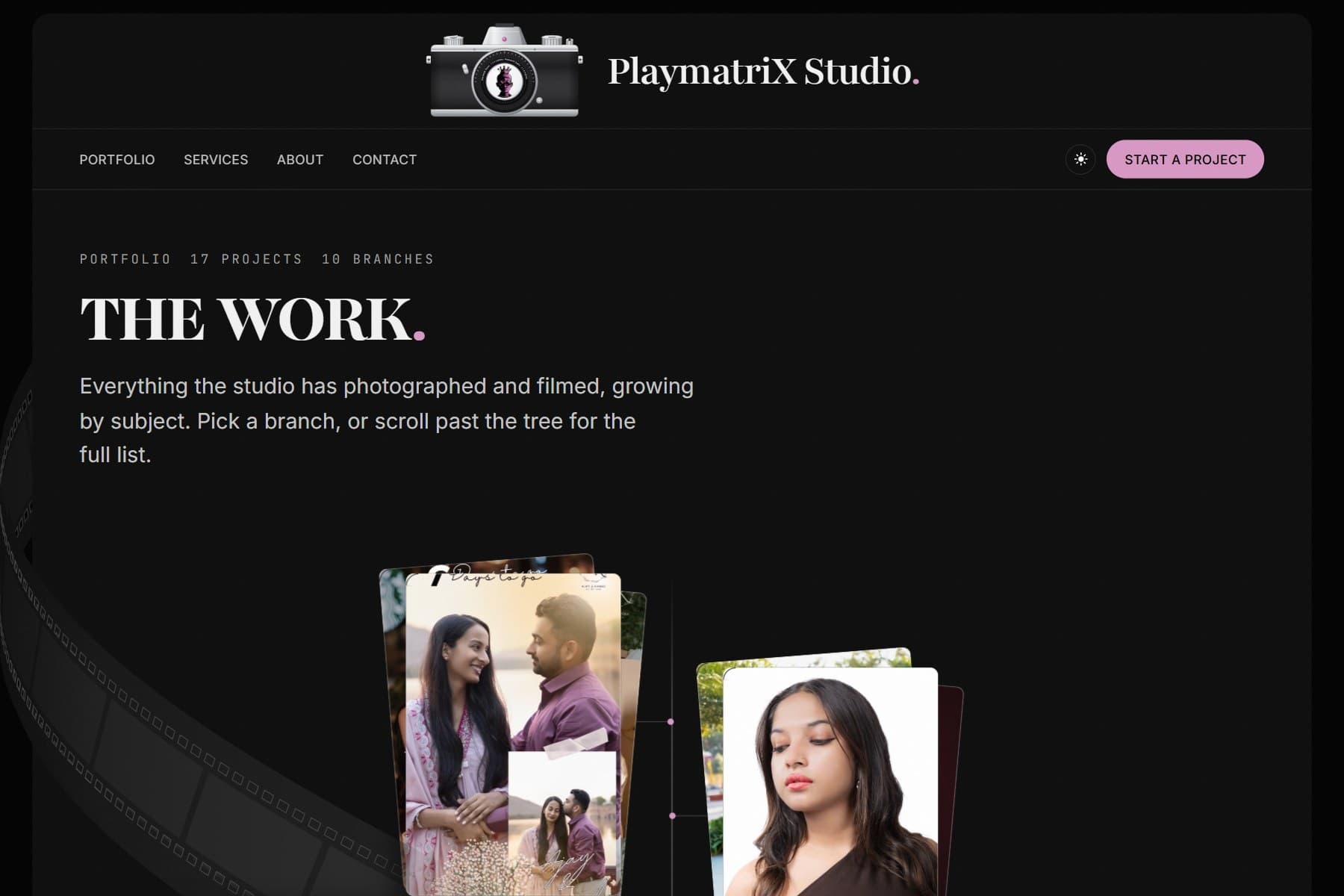Click the "10 BRANCHES" label
The width and height of the screenshot is (1344, 896).
[378, 259]
